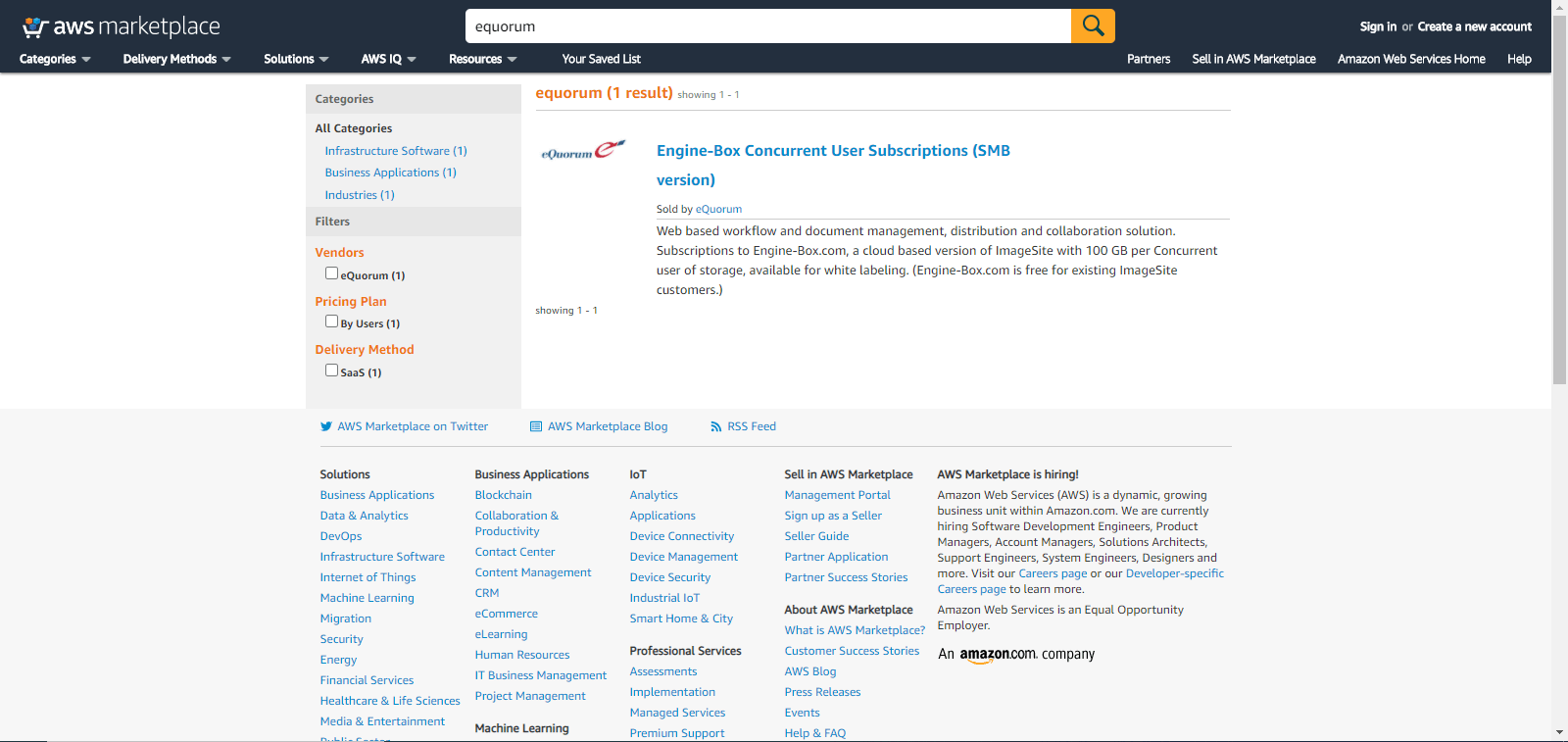
Task: Open Sell in AWS Marketplace header link
Action: coord(1253,59)
